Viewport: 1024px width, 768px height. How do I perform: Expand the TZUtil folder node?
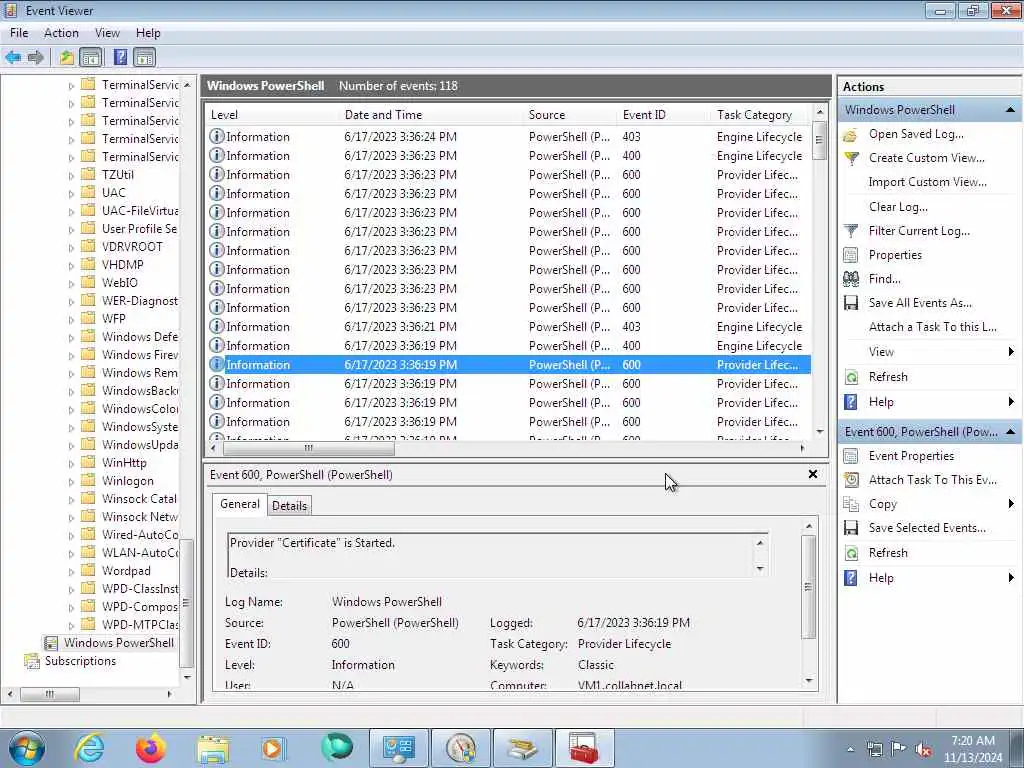71,176
